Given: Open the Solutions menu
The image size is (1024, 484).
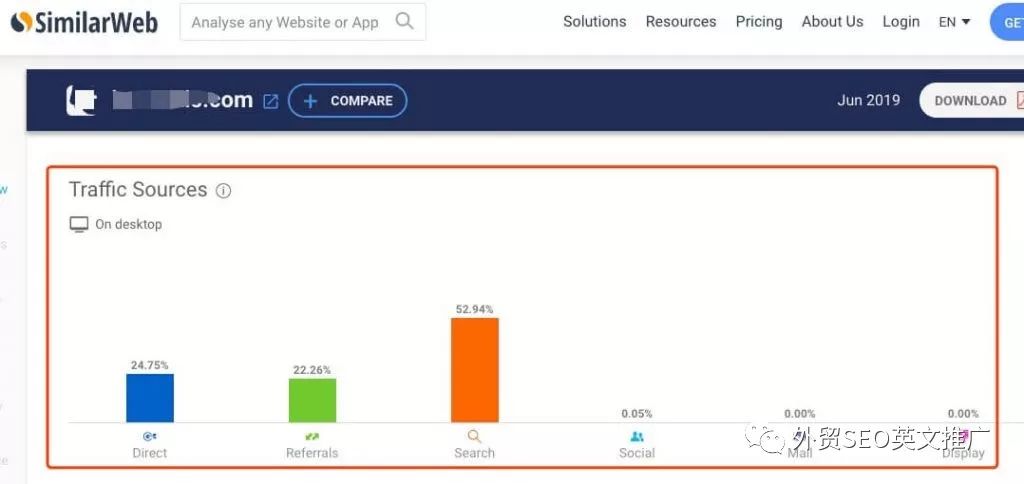Looking at the screenshot, I should tap(594, 22).
